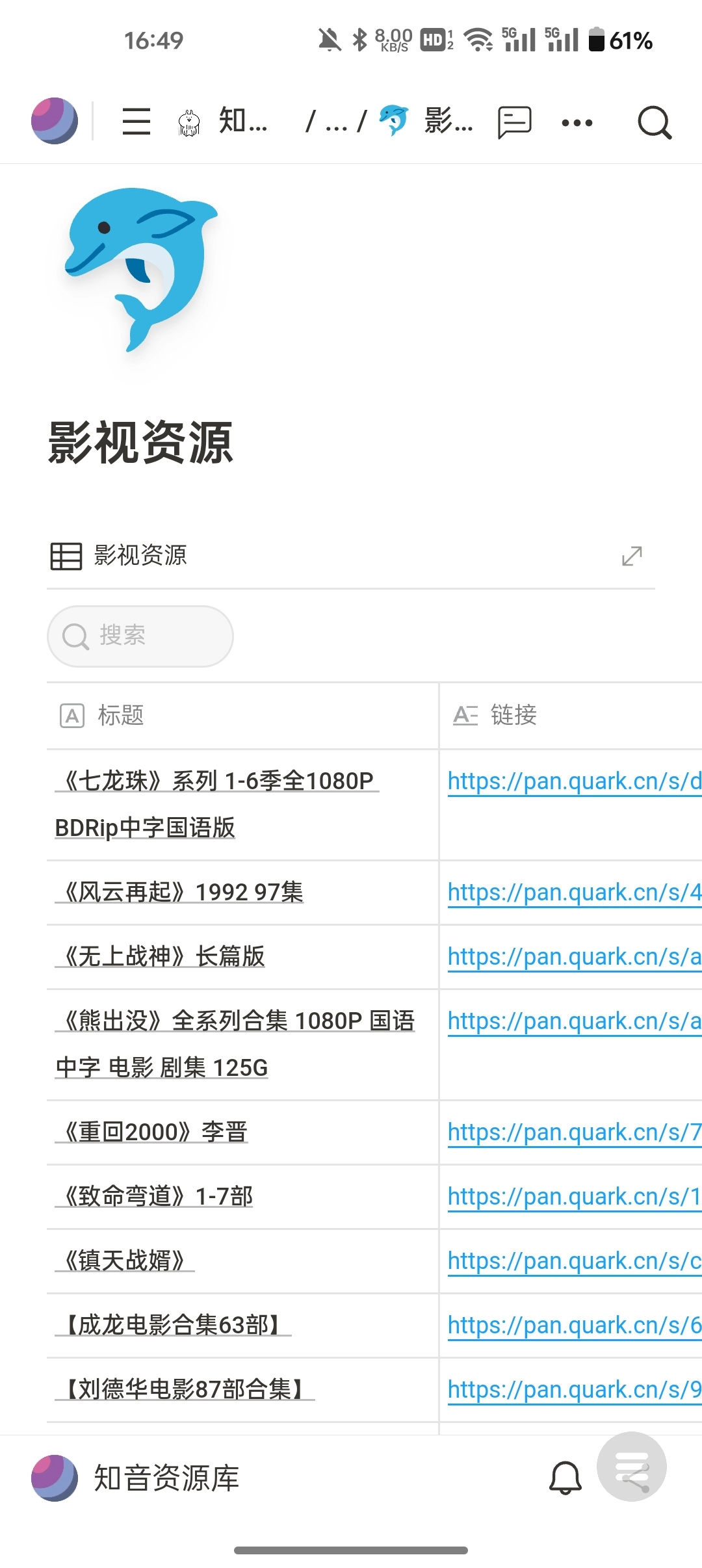Open the 链接 column header options
The width and height of the screenshot is (702, 1568).
point(513,715)
